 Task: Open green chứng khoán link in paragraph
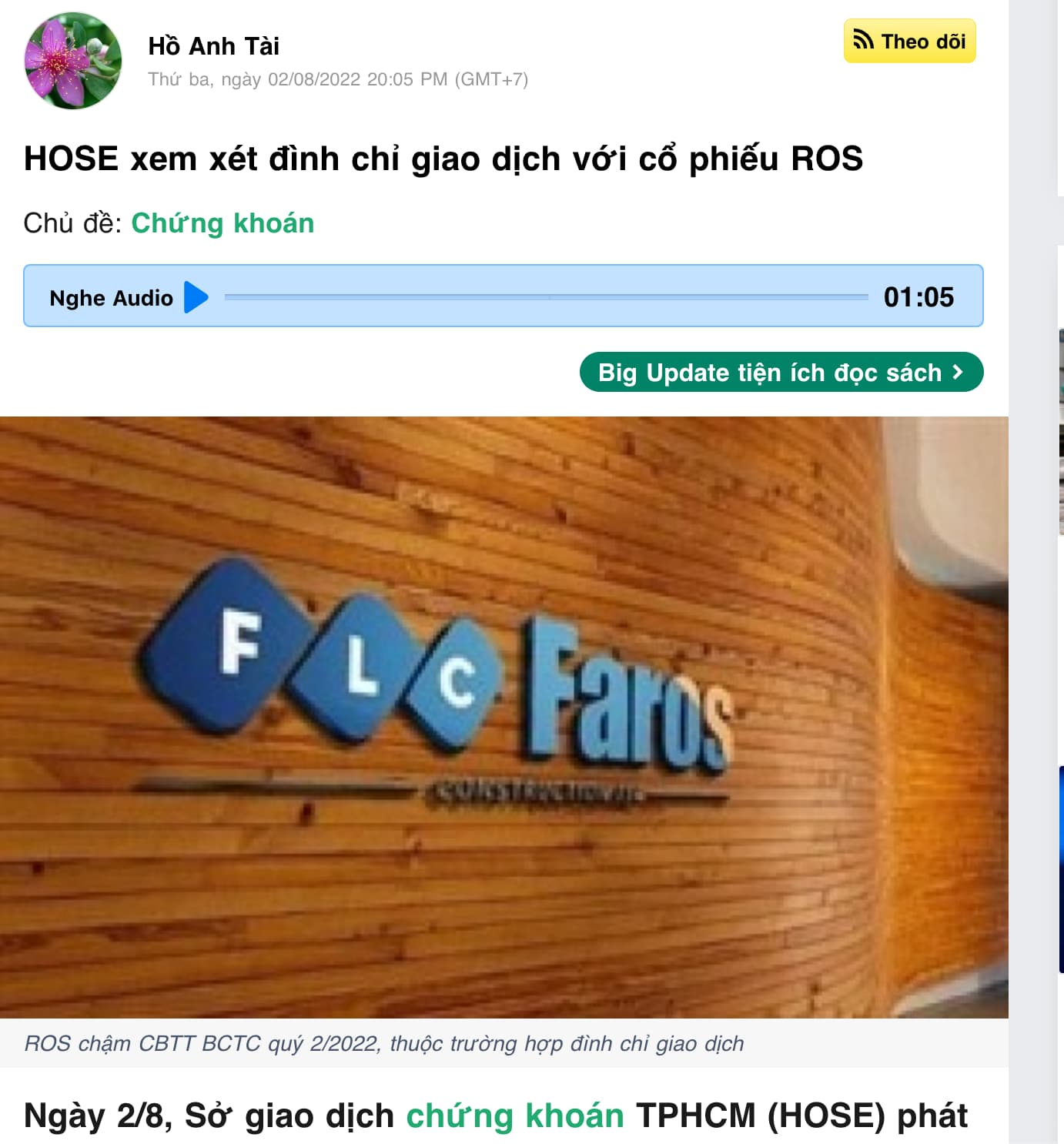click(x=514, y=1116)
